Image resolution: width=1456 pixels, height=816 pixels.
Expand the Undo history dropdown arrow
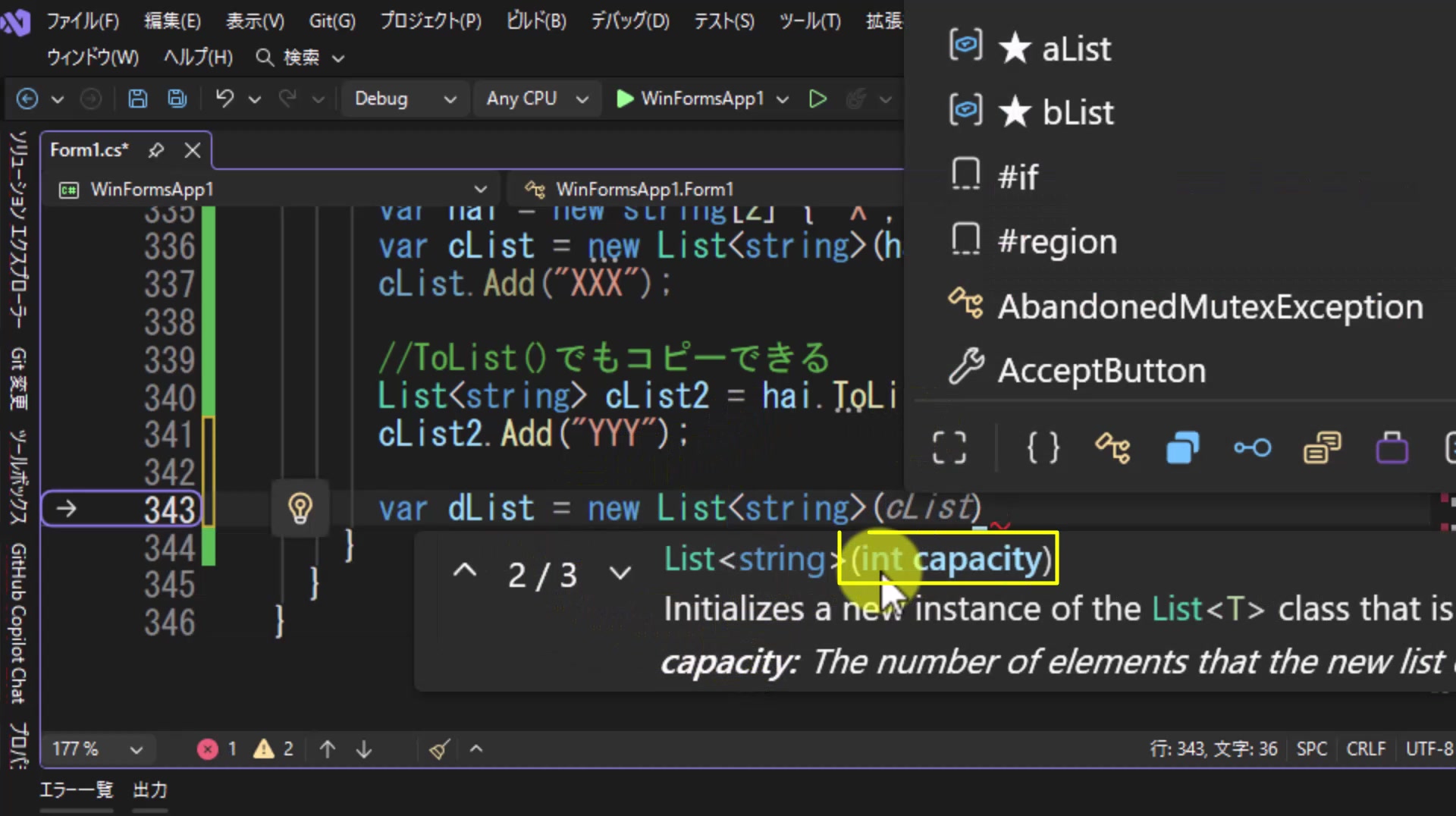point(255,99)
